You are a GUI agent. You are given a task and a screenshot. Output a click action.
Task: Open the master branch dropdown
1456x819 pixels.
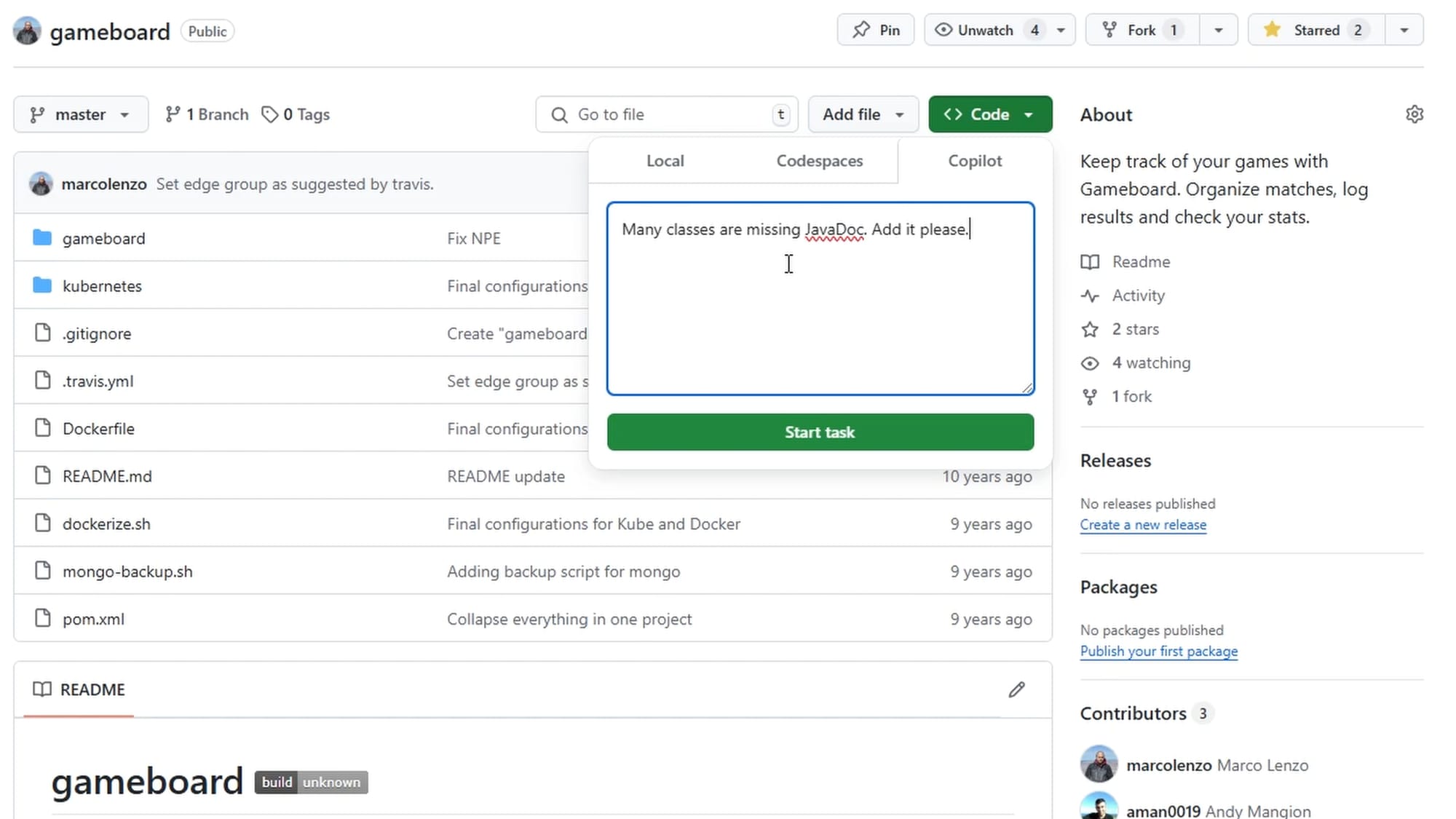pyautogui.click(x=80, y=114)
